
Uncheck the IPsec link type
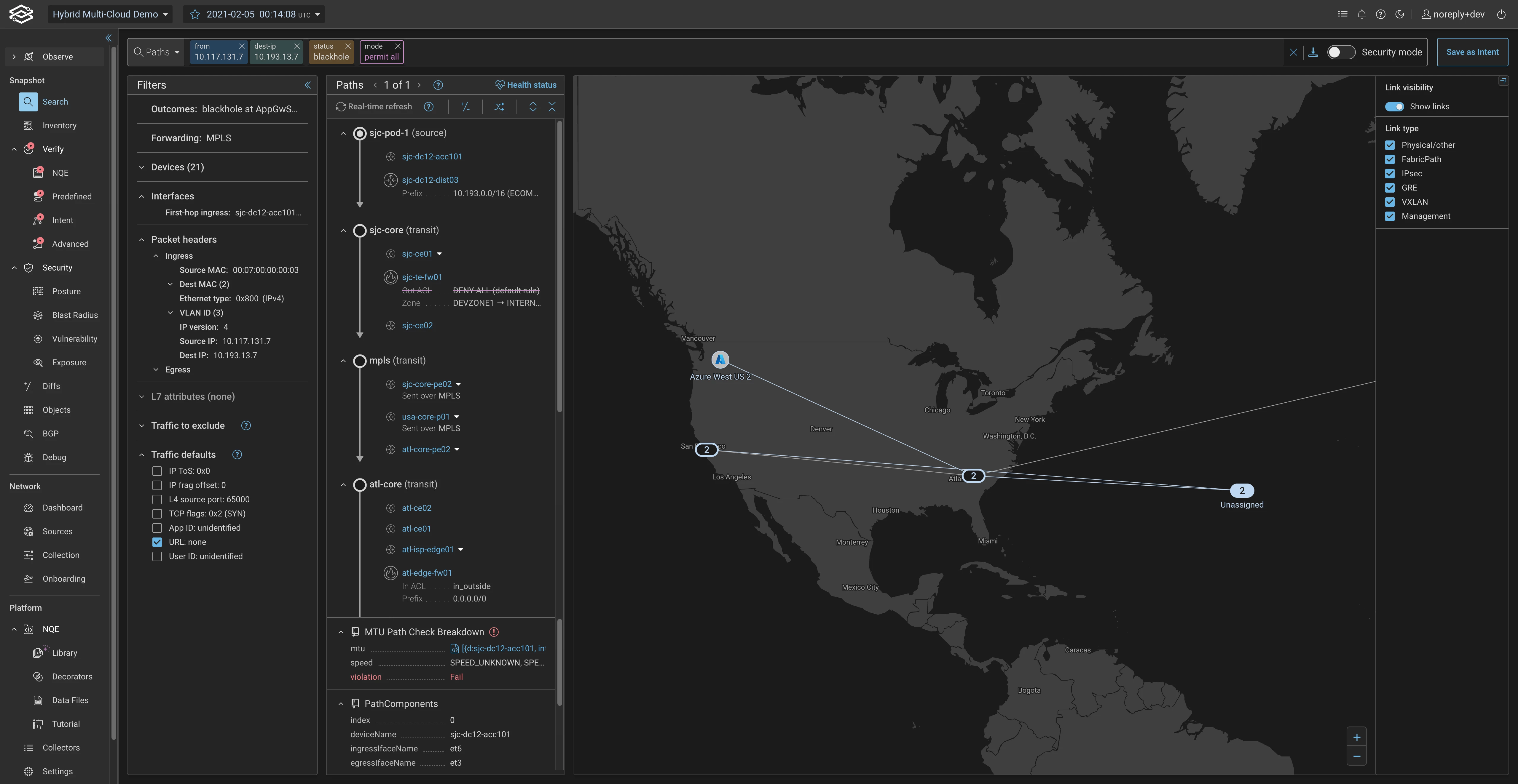tap(1390, 173)
